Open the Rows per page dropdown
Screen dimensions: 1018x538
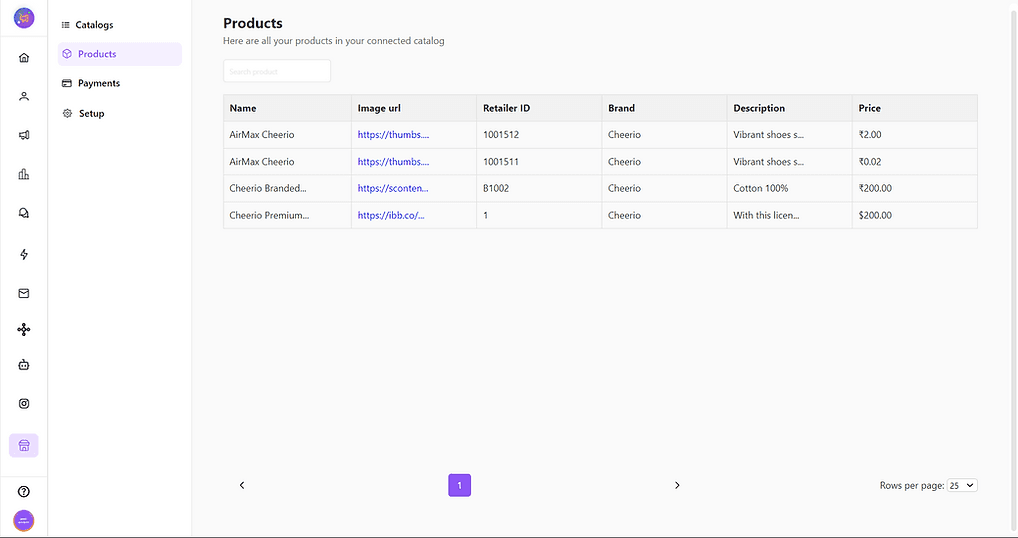962,485
